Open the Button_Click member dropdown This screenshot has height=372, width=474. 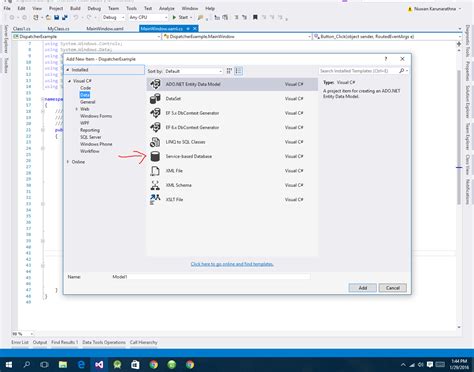pos(387,37)
